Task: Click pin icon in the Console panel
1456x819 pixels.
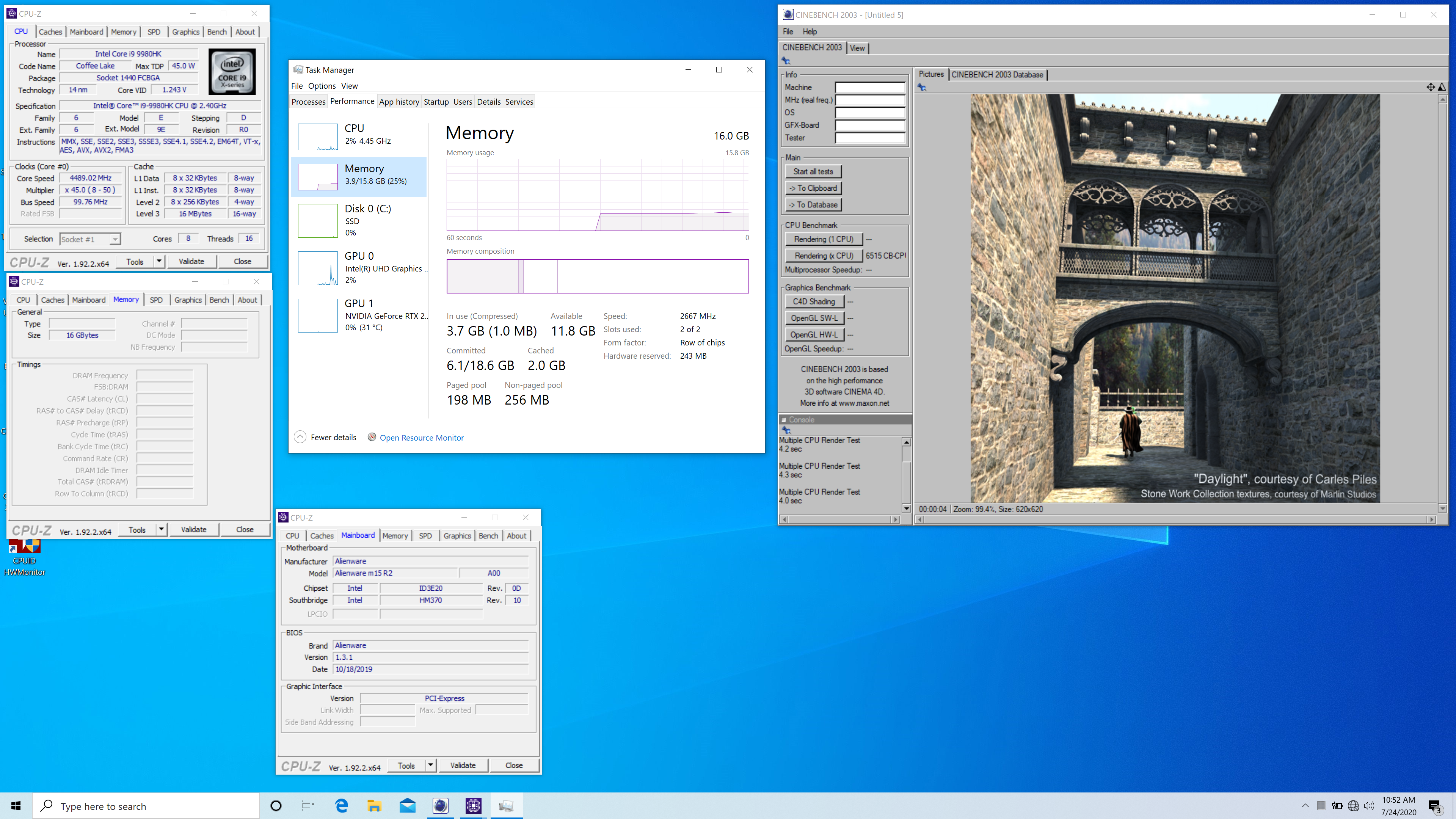Action: click(786, 430)
